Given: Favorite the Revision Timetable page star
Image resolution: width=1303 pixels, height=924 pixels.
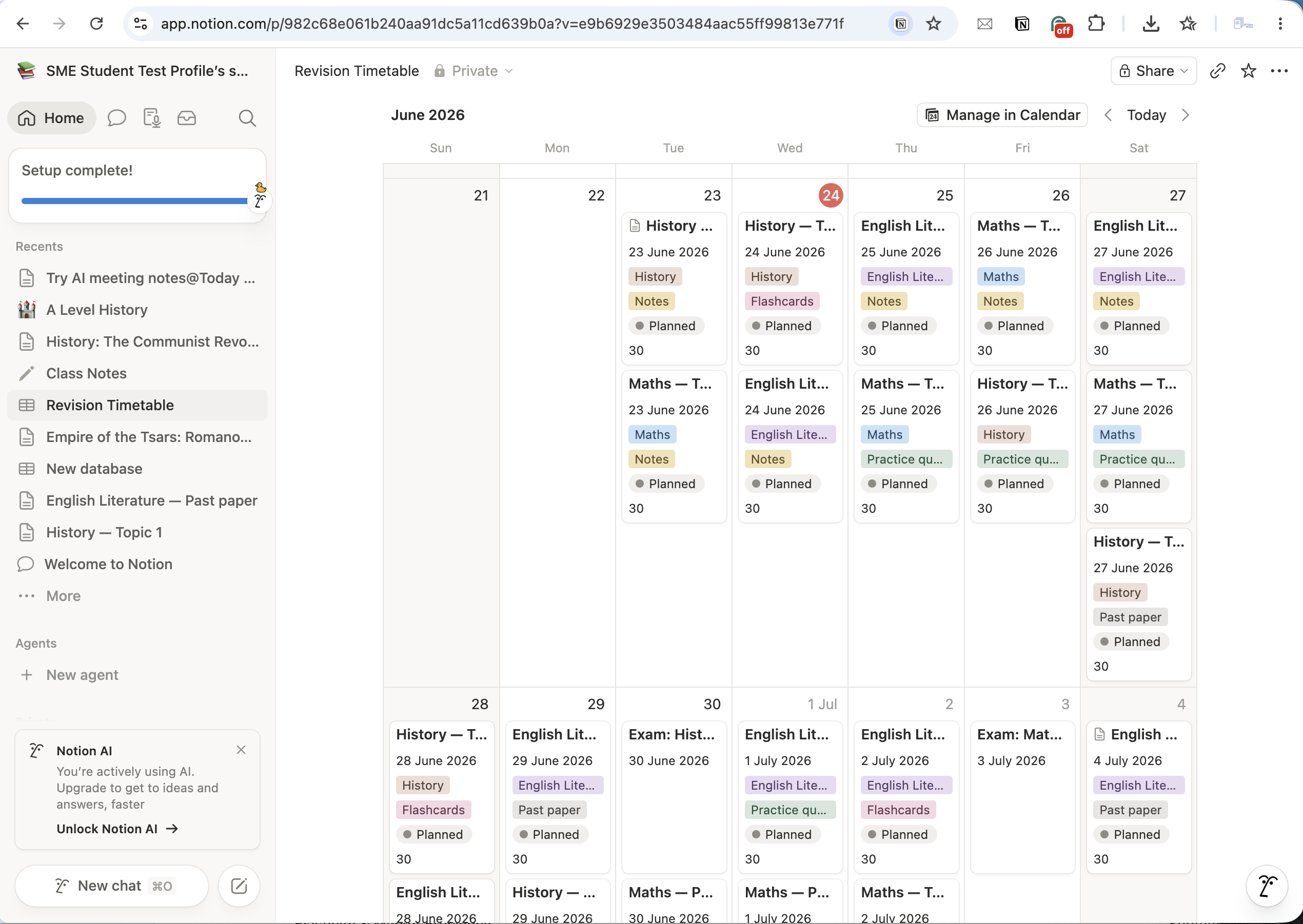Looking at the screenshot, I should tap(1248, 71).
